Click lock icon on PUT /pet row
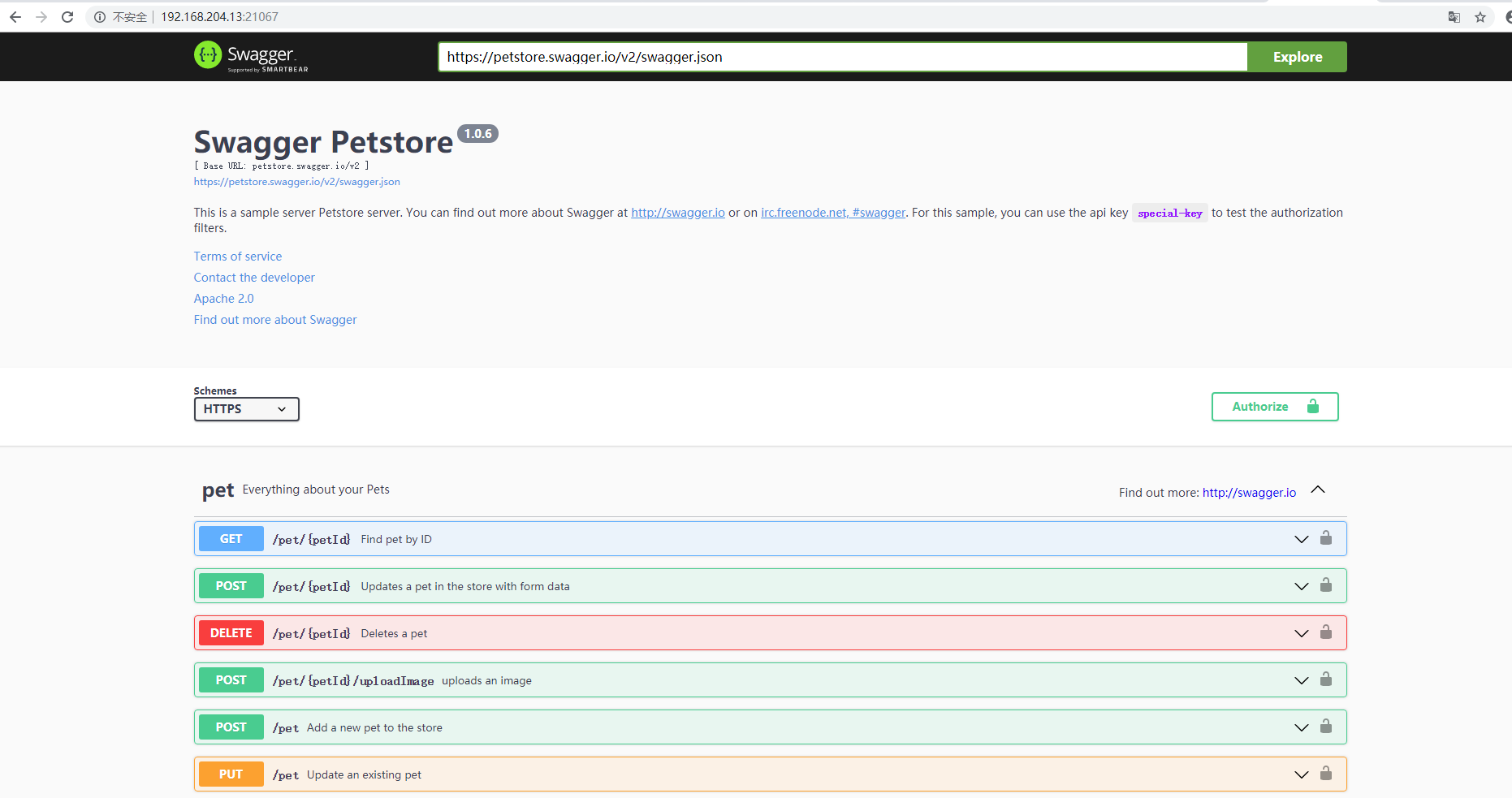This screenshot has height=798, width=1512. coord(1326,773)
